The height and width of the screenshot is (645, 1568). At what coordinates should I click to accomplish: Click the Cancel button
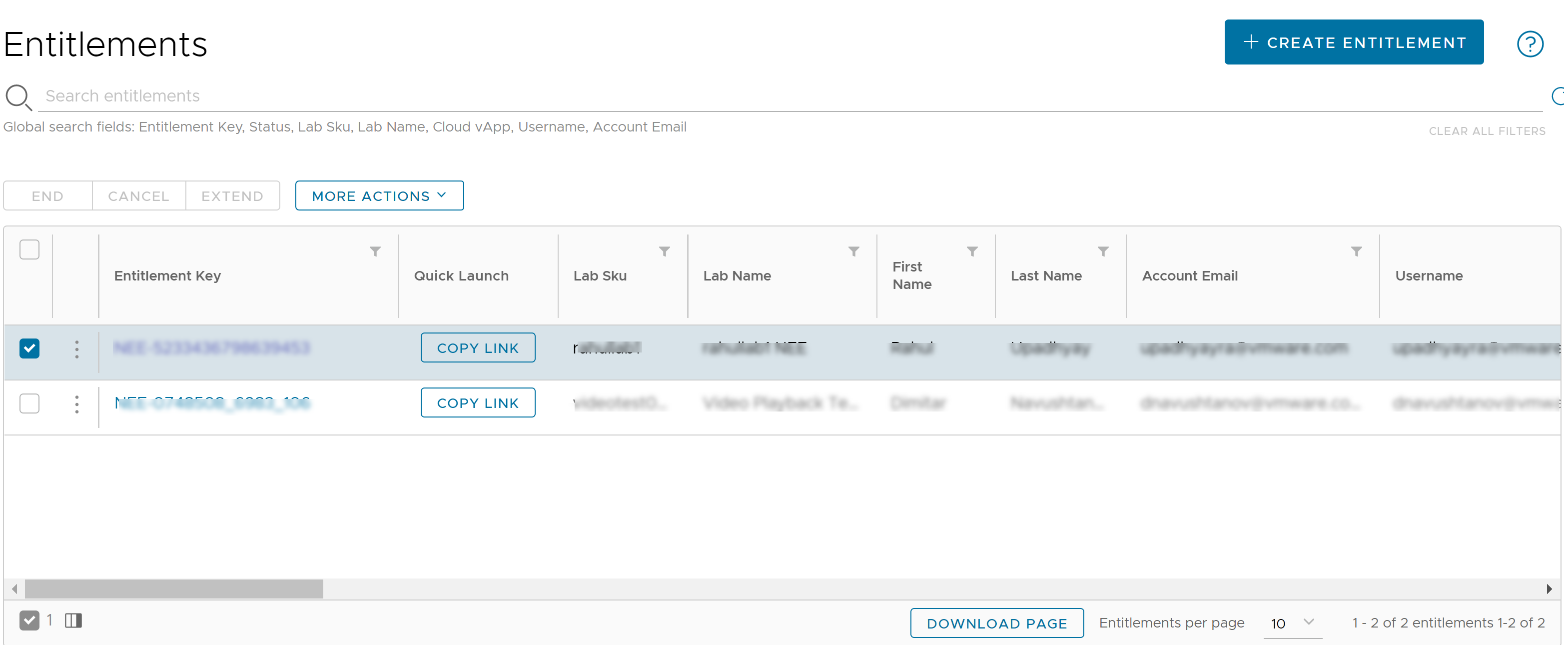coord(139,195)
